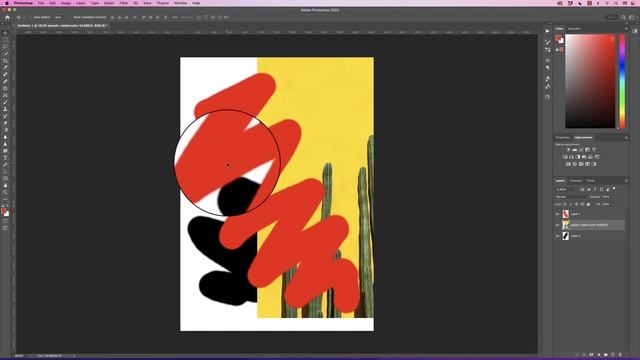Add a Levels adjustment
This screenshot has width=640, height=360.
[x=574, y=150]
